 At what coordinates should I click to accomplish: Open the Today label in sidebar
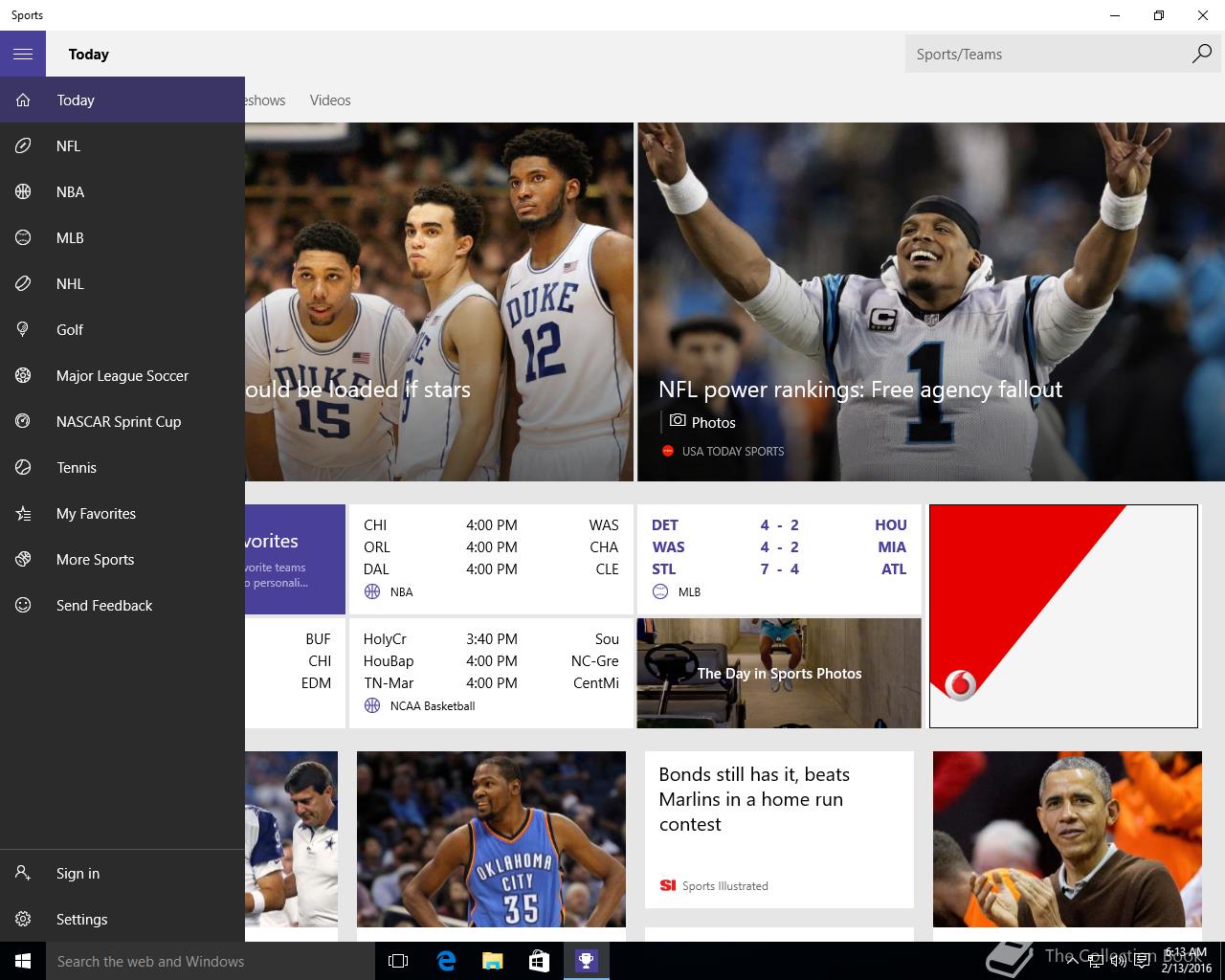tap(75, 100)
